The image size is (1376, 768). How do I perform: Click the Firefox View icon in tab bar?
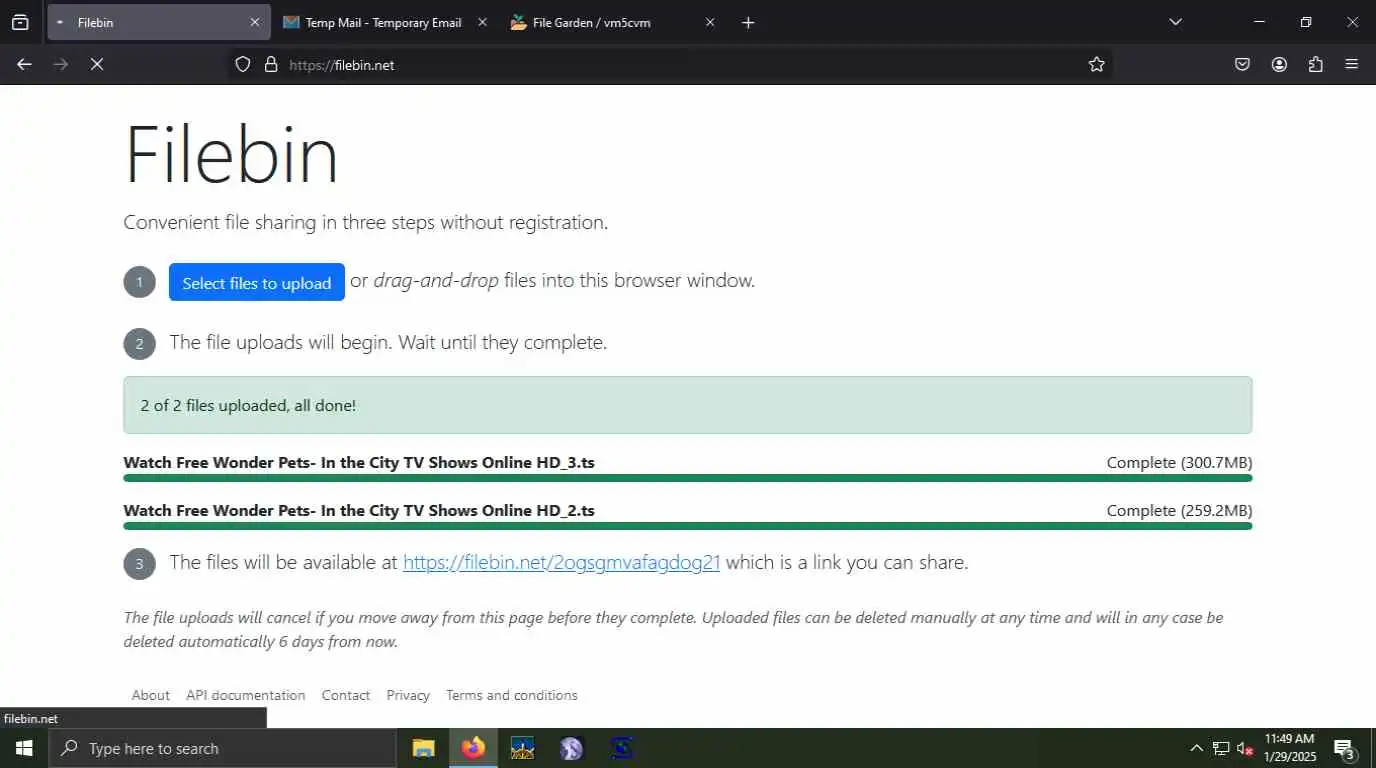click(20, 22)
